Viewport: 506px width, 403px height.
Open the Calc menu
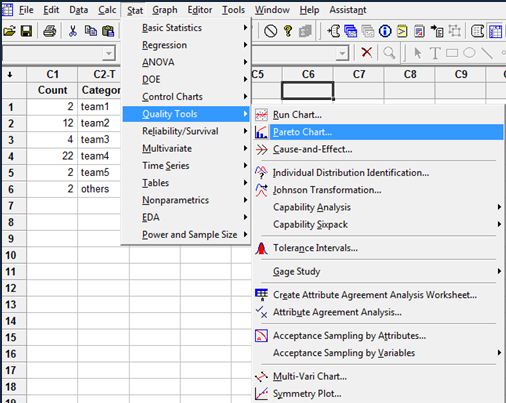[107, 10]
